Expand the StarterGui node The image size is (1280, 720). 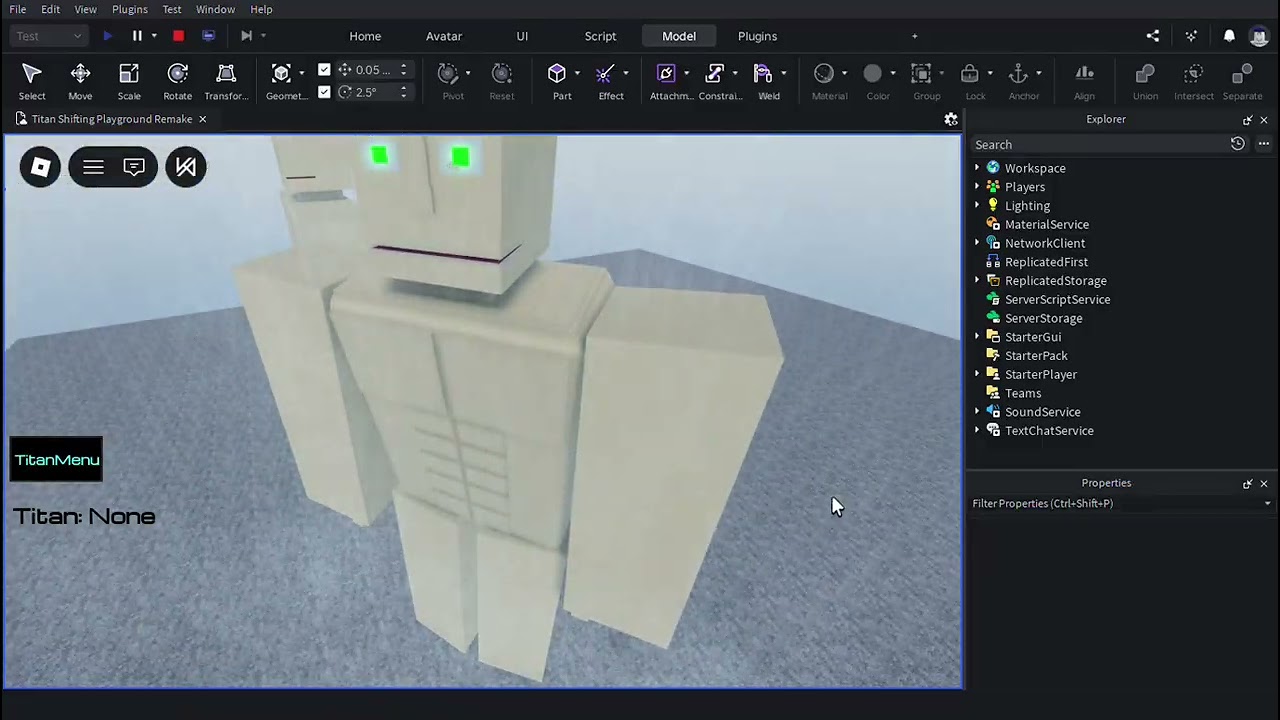pos(977,337)
